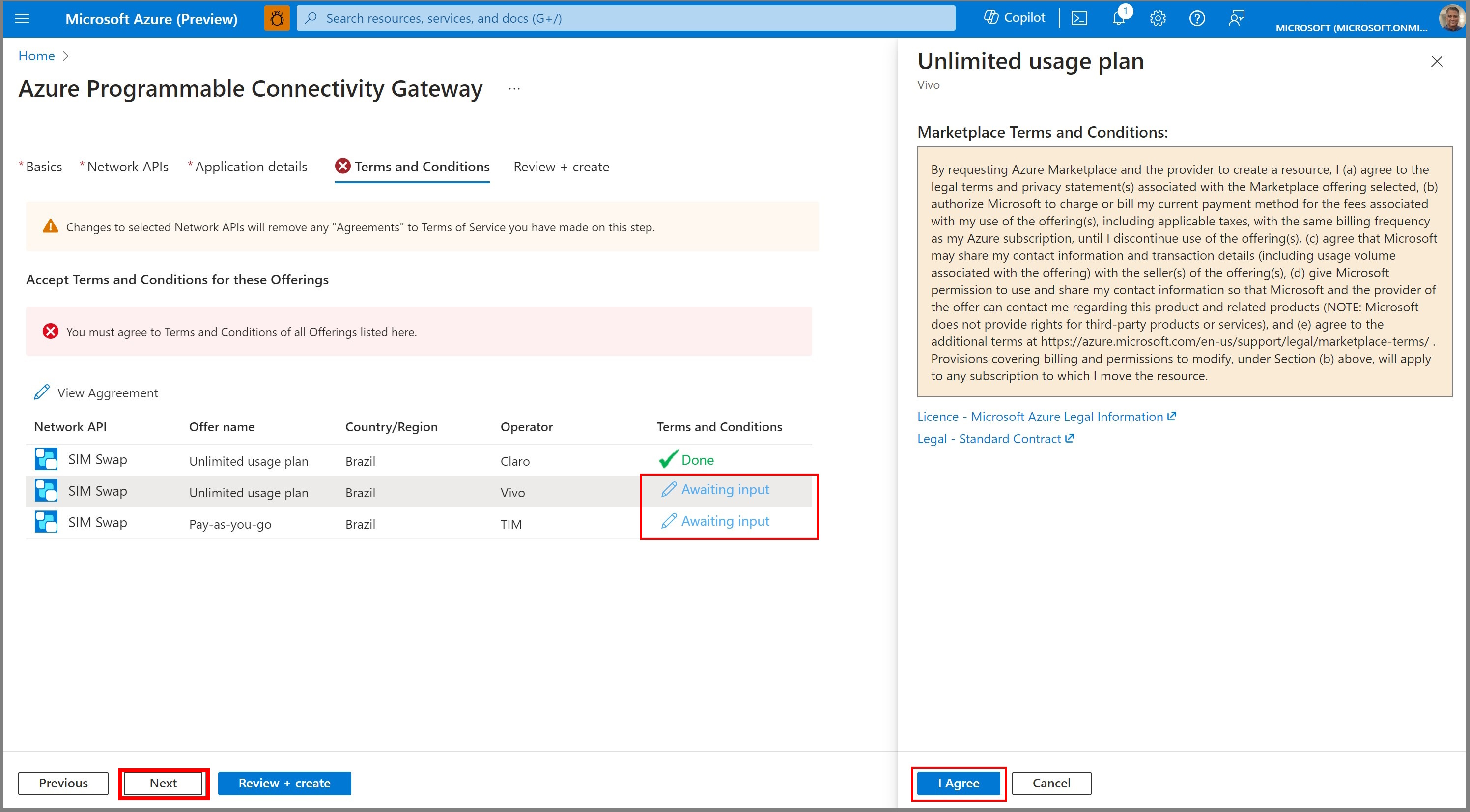Viewport: 1470px width, 812px height.
Task: Open the notifications bell
Action: [1119, 18]
